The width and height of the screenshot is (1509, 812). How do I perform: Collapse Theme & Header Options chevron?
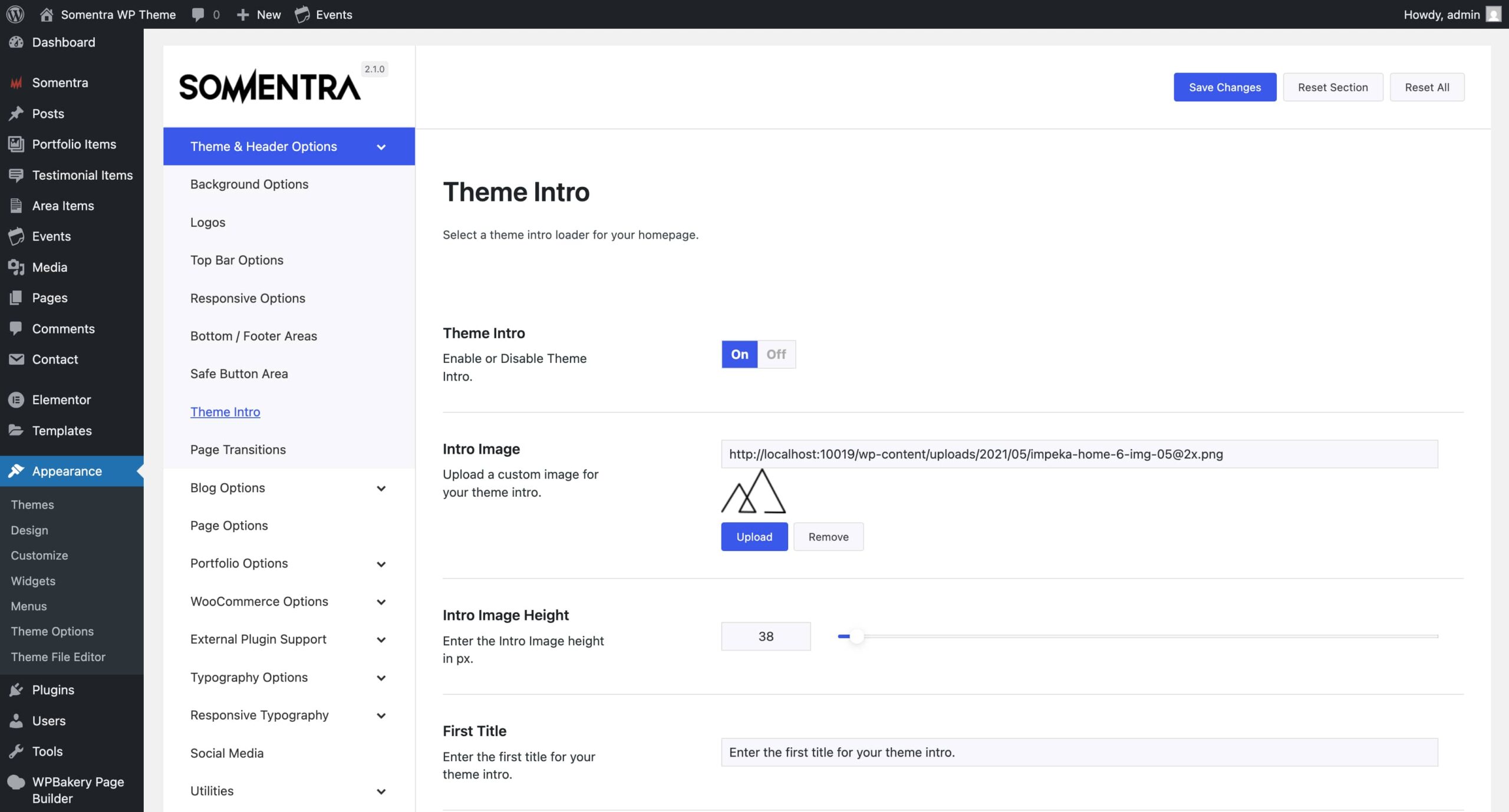381,147
